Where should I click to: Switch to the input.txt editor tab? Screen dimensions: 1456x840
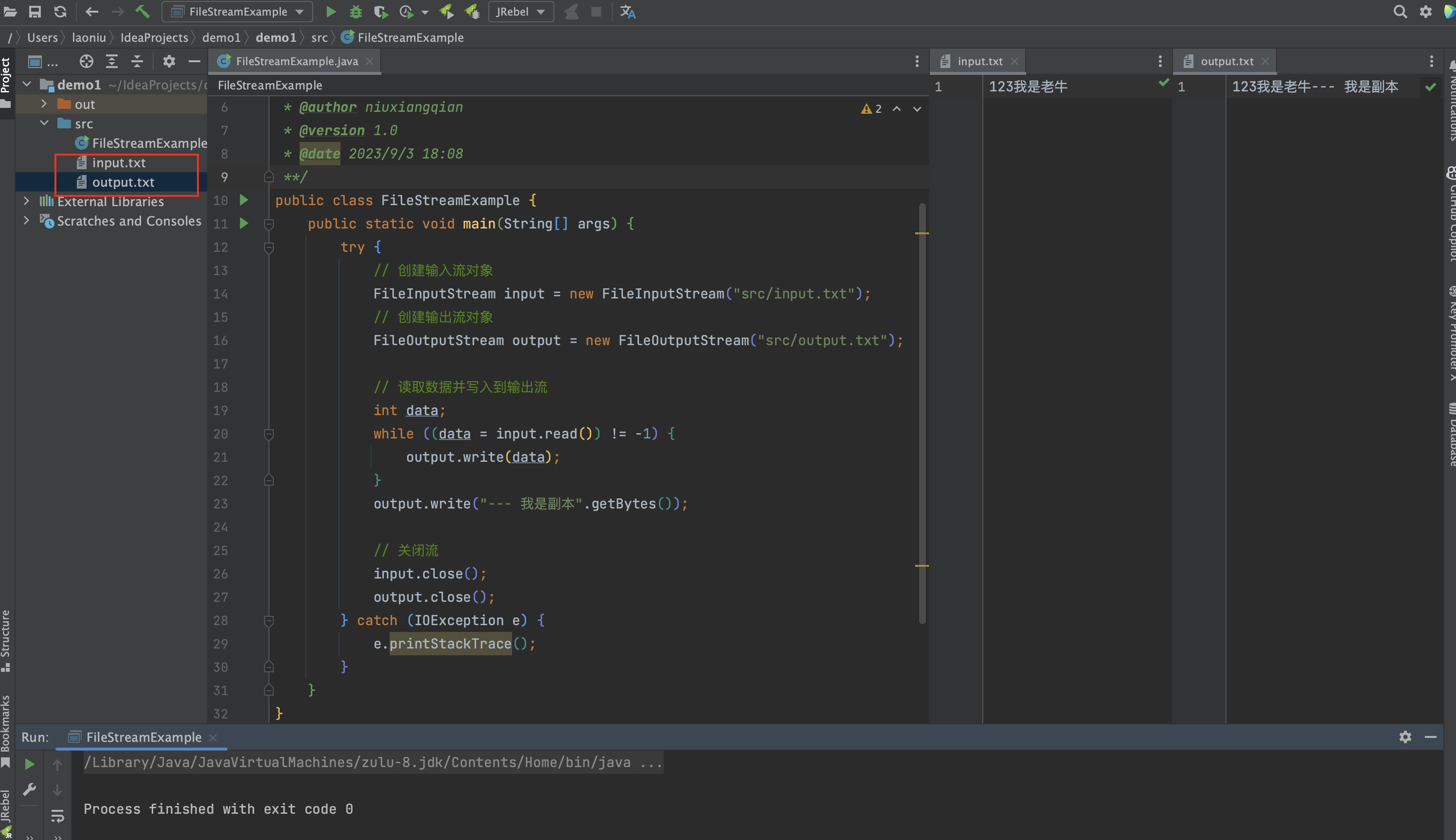click(x=979, y=61)
